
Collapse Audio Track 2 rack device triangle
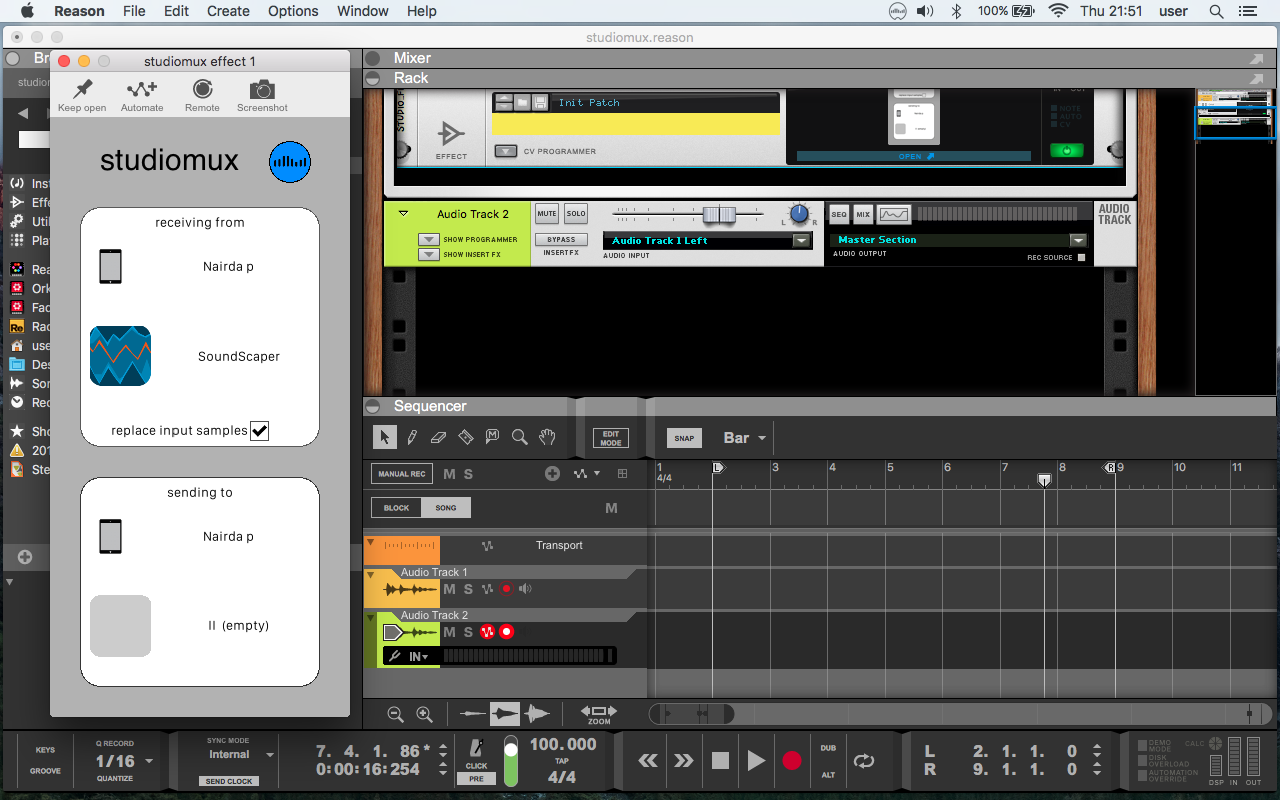pos(403,214)
